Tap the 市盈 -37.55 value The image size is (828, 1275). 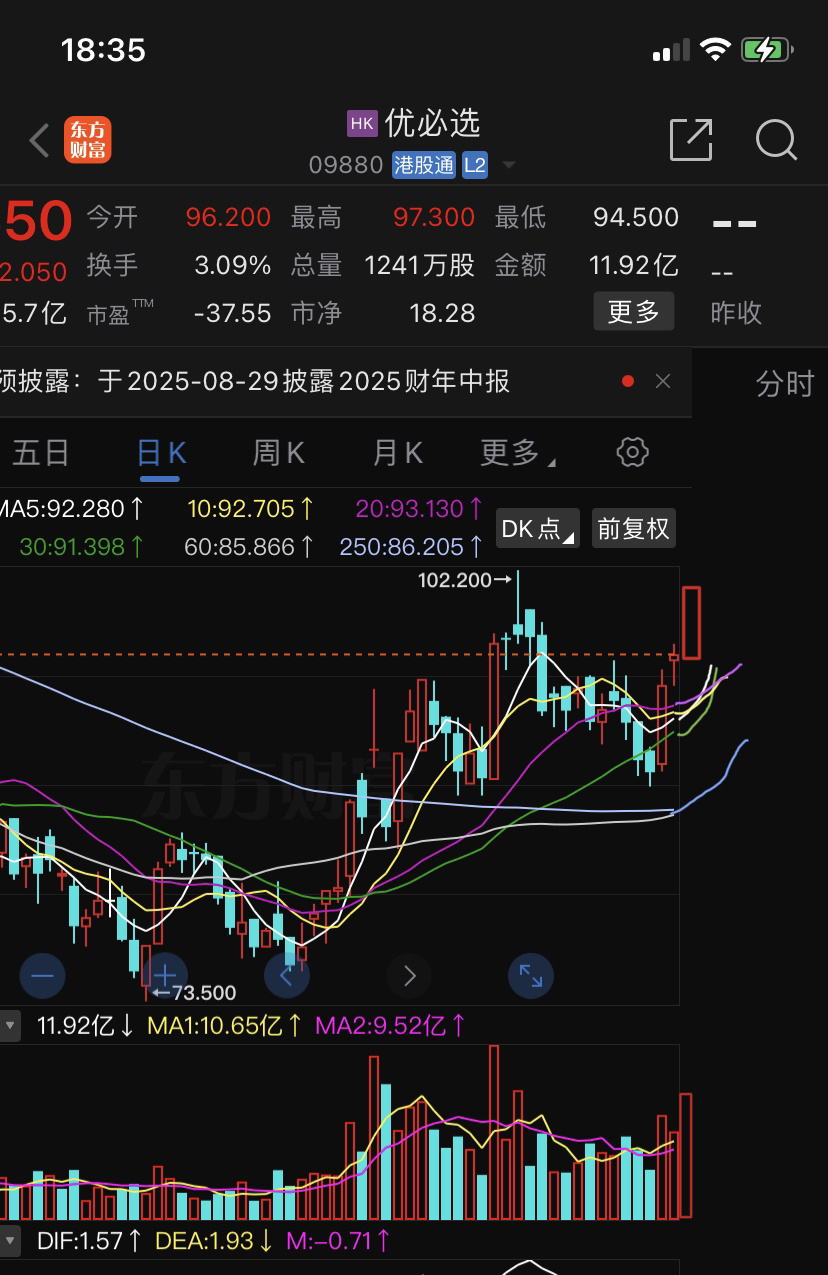click(233, 313)
